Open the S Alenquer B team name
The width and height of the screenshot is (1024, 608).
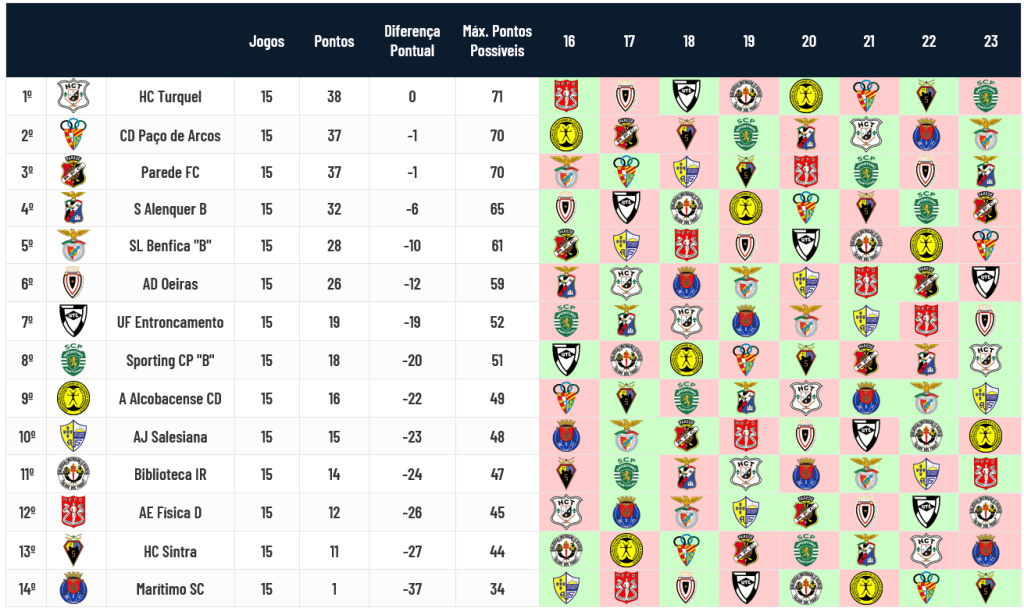click(170, 209)
